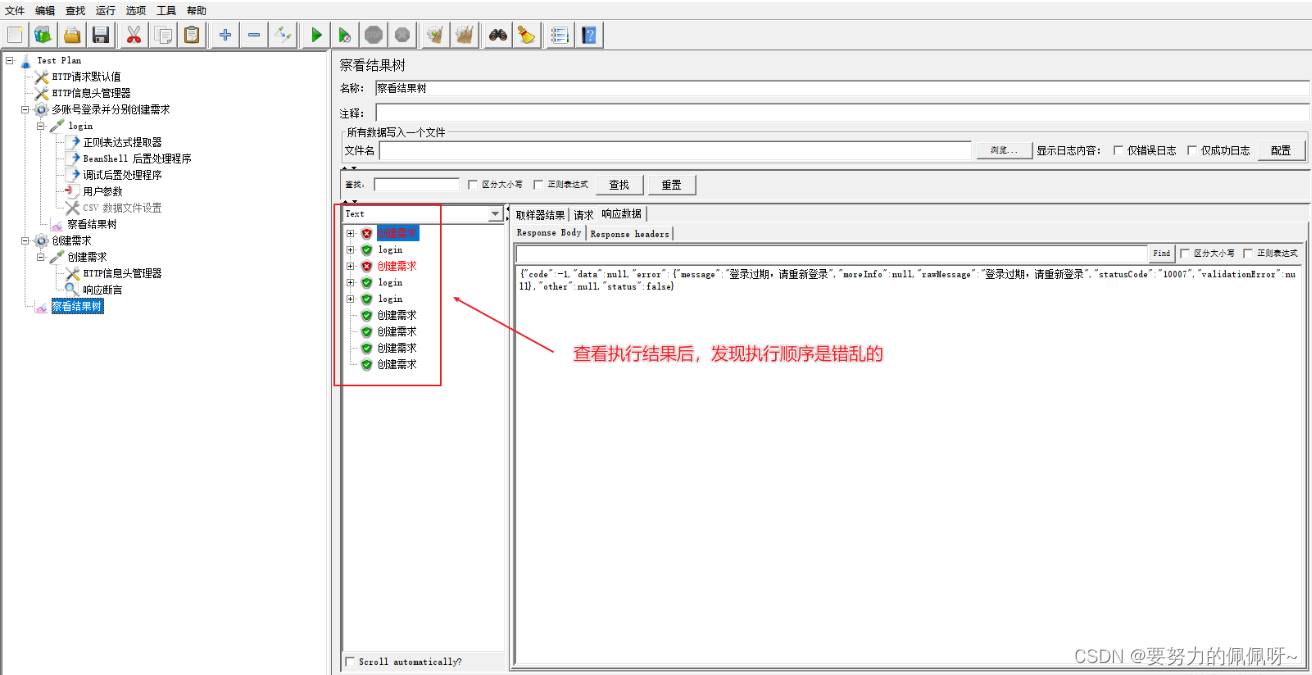The height and width of the screenshot is (675, 1312).
Task: Select BeanShell 后置处理程序 element
Action: tap(137, 158)
